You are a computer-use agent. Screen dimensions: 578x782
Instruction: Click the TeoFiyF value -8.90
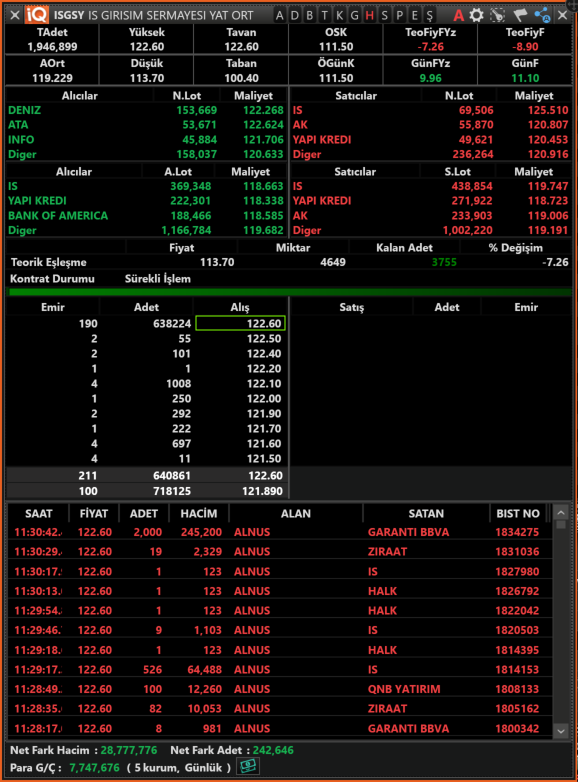(x=525, y=47)
